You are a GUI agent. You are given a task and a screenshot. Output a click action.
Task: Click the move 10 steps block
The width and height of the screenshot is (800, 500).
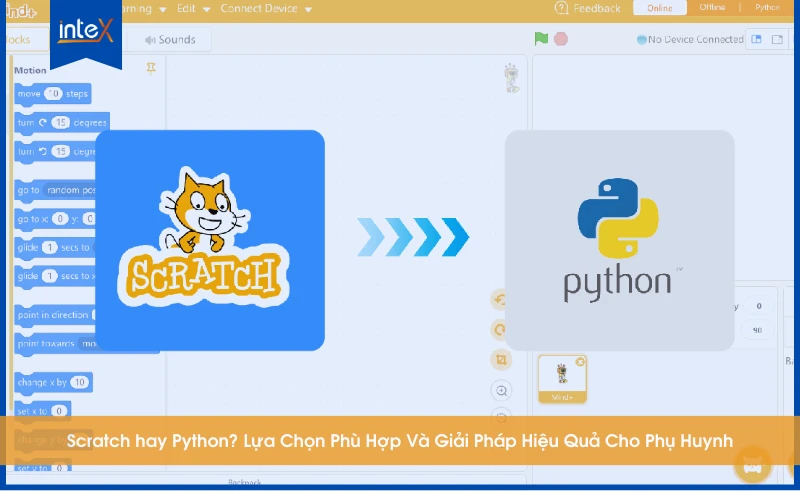(x=53, y=94)
